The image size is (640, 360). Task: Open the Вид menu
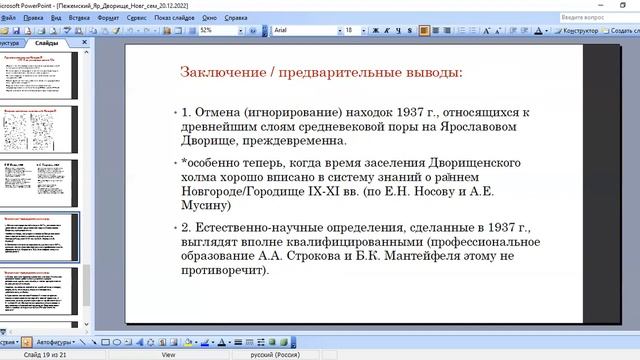56,18
